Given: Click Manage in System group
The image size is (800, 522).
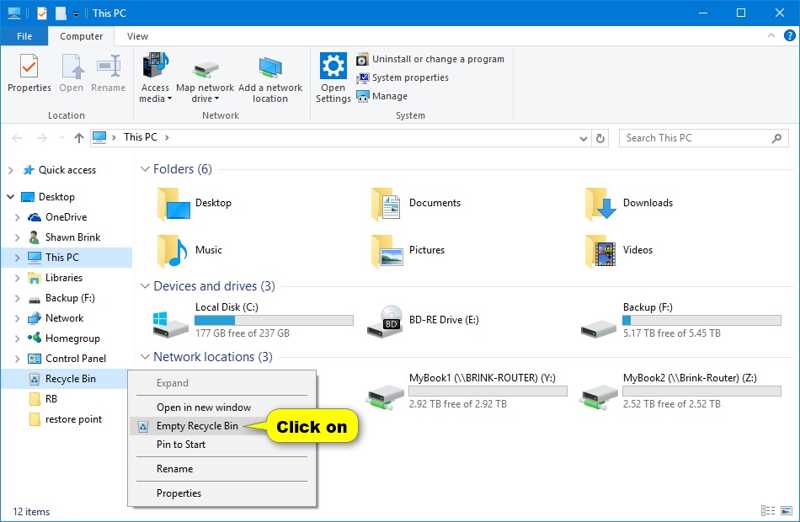Looking at the screenshot, I should [x=382, y=96].
